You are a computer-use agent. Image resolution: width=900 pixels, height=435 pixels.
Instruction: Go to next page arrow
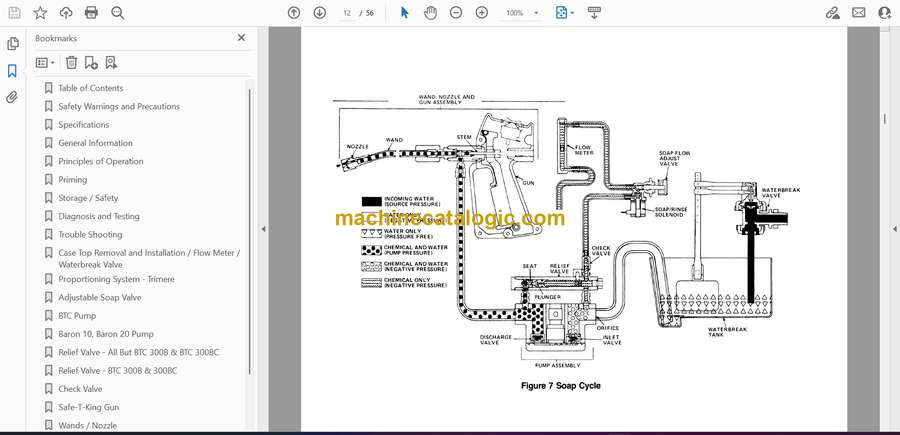pos(320,13)
